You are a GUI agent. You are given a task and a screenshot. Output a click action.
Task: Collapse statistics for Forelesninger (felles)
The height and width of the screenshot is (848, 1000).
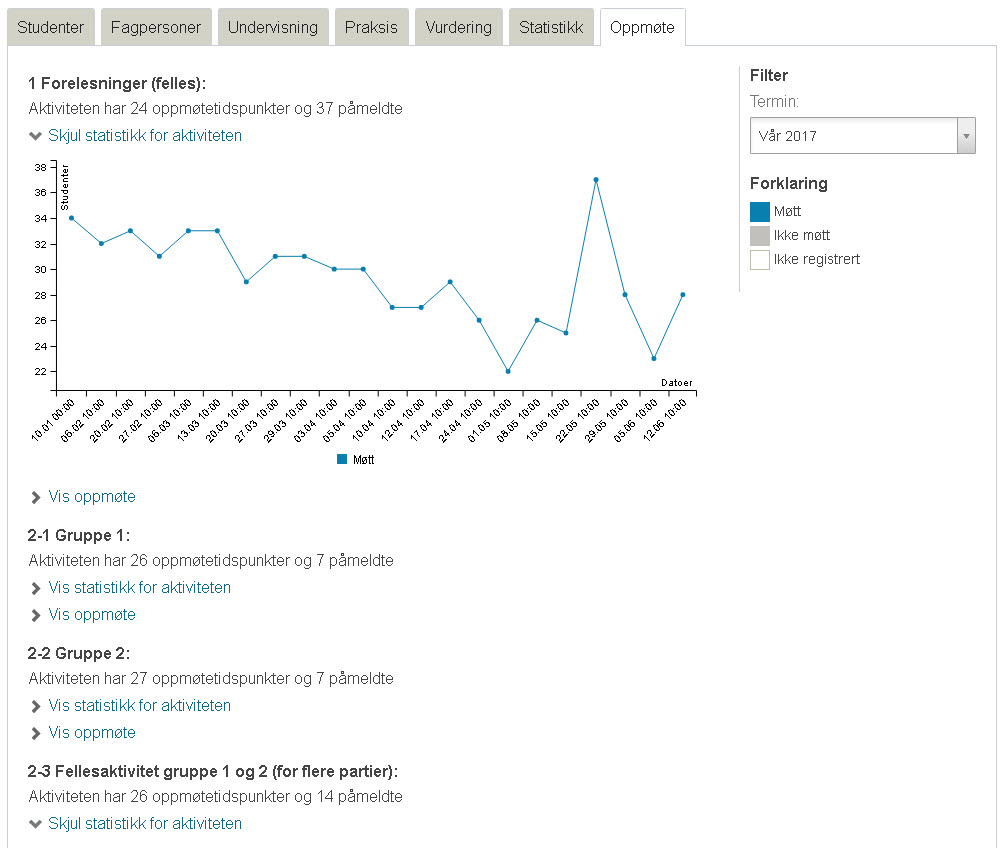pyautogui.click(x=145, y=136)
